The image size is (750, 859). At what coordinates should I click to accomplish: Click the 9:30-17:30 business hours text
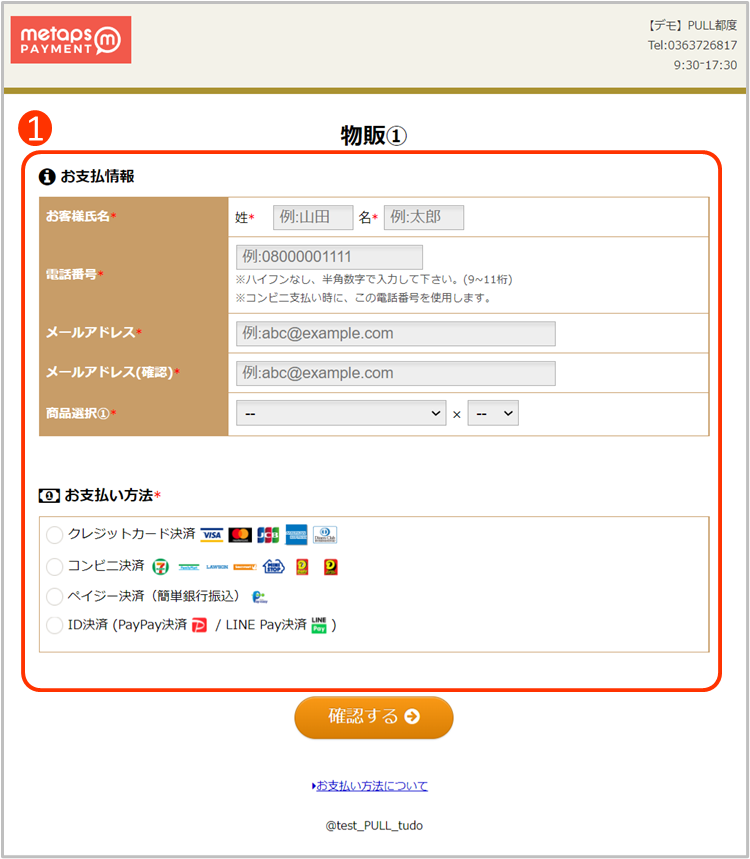point(705,65)
